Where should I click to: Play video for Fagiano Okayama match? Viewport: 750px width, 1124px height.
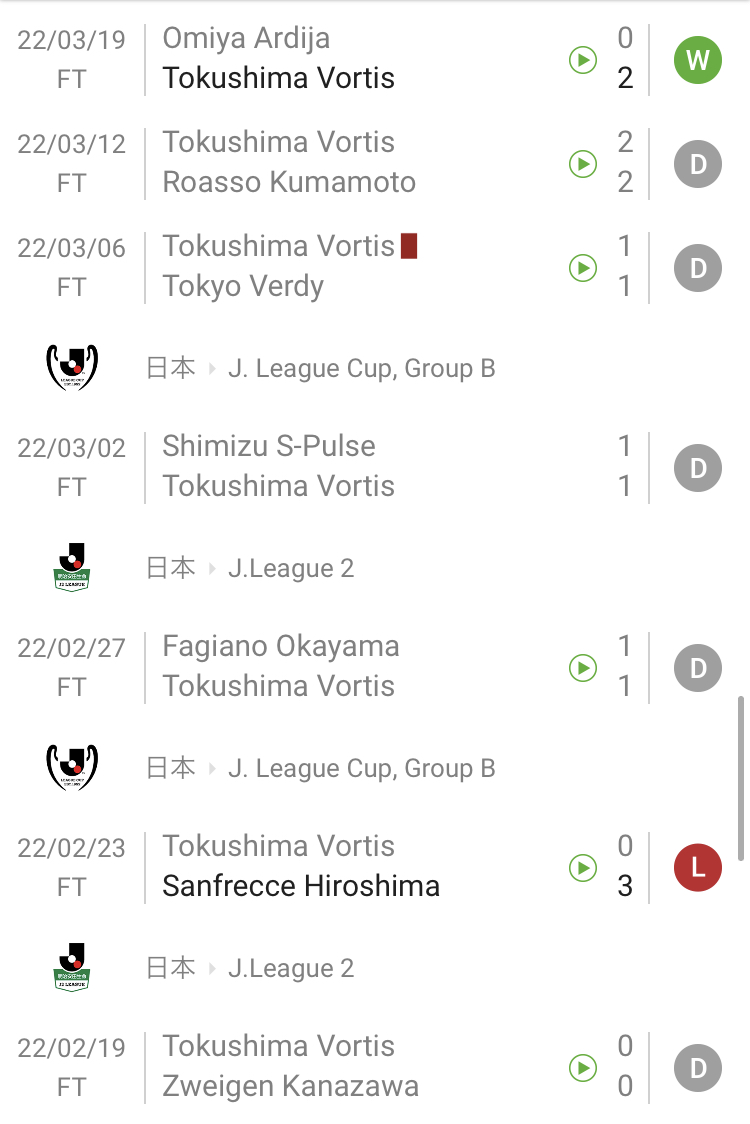tap(583, 668)
